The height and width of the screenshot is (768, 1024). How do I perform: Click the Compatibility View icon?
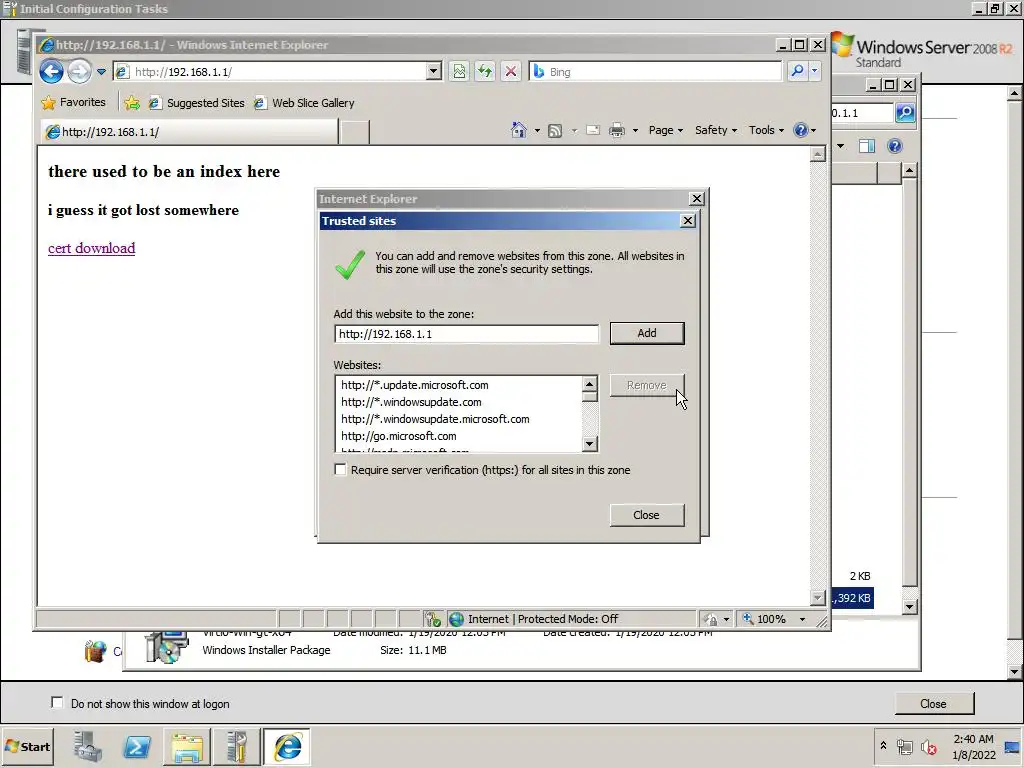[460, 71]
